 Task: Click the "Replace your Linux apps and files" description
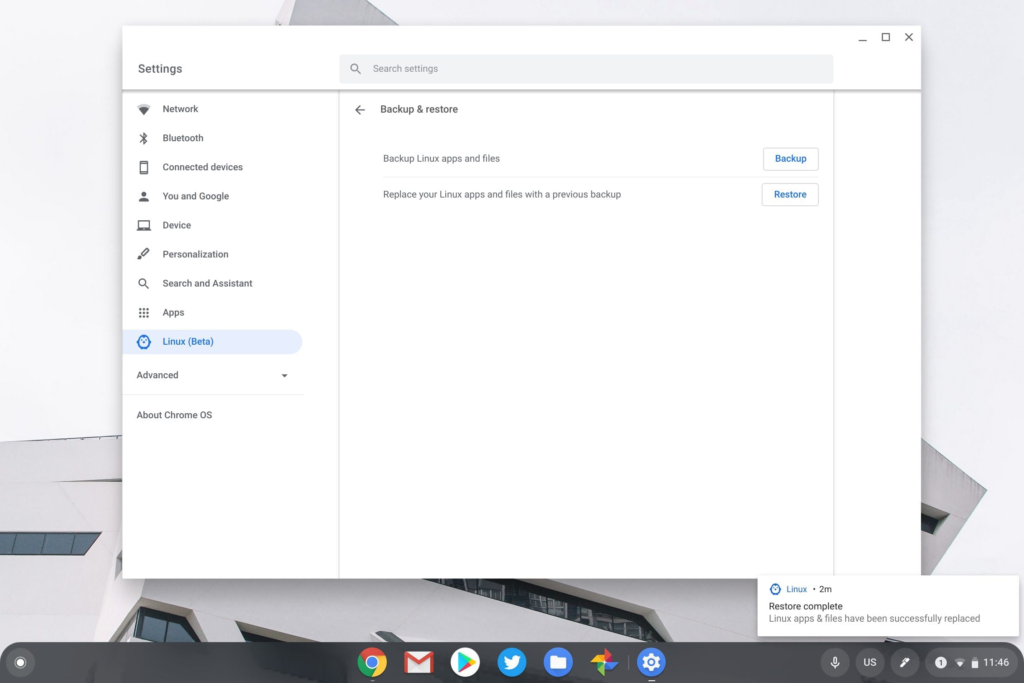[x=502, y=195]
